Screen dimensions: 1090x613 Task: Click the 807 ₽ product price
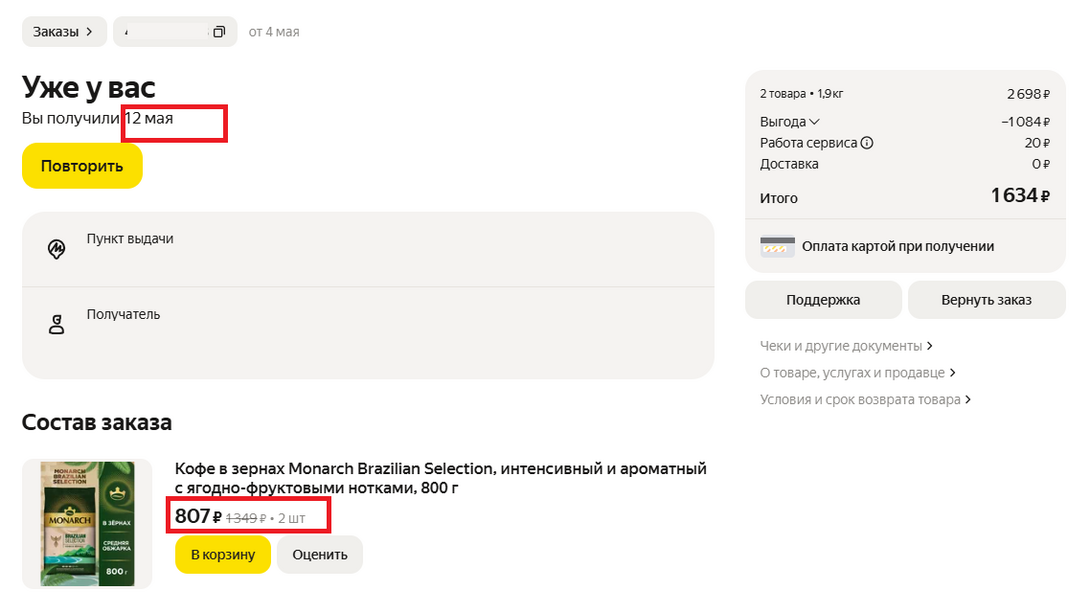198,517
